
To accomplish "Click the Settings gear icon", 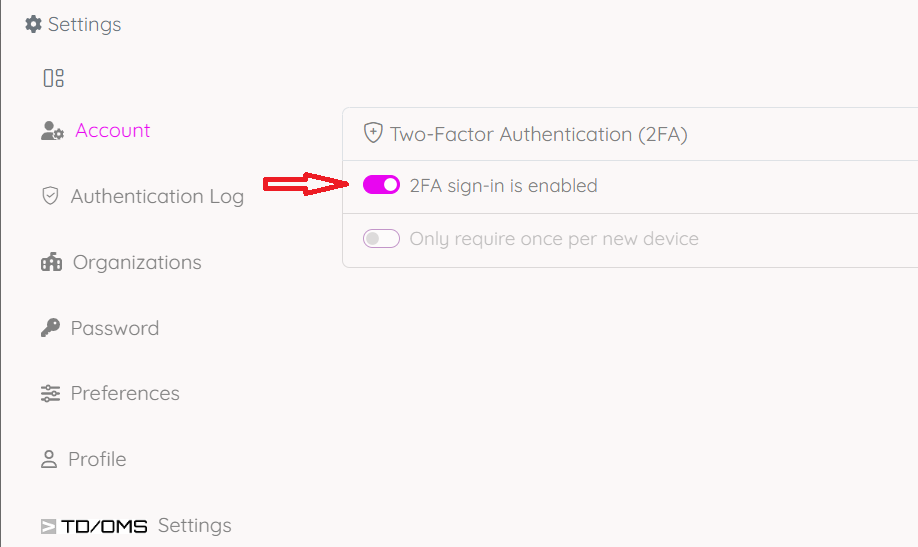I will point(34,24).
